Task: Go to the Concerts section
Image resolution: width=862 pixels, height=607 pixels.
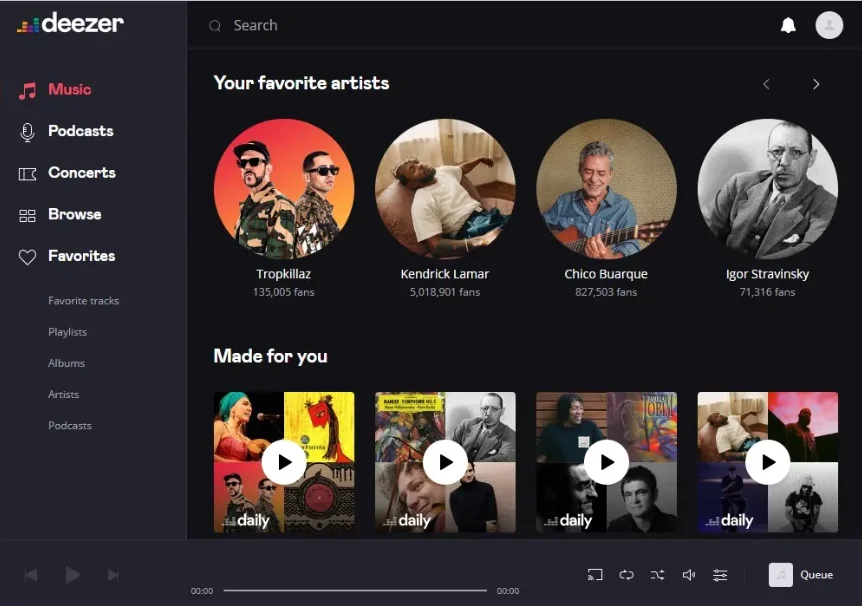Action: point(82,173)
